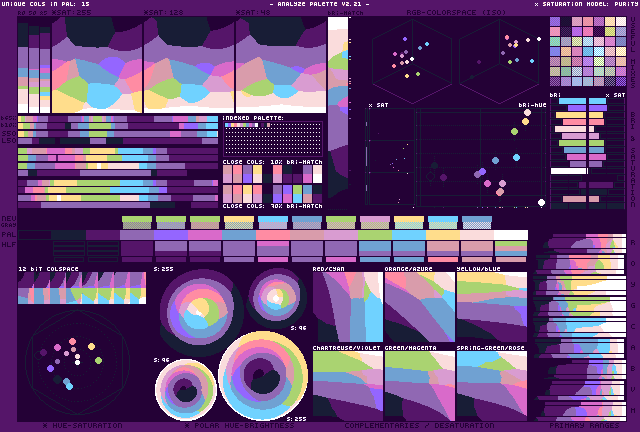Pick the pale pink swatch in the PAL row
This screenshot has height=432, width=640.
pyautogui.click(x=477, y=235)
